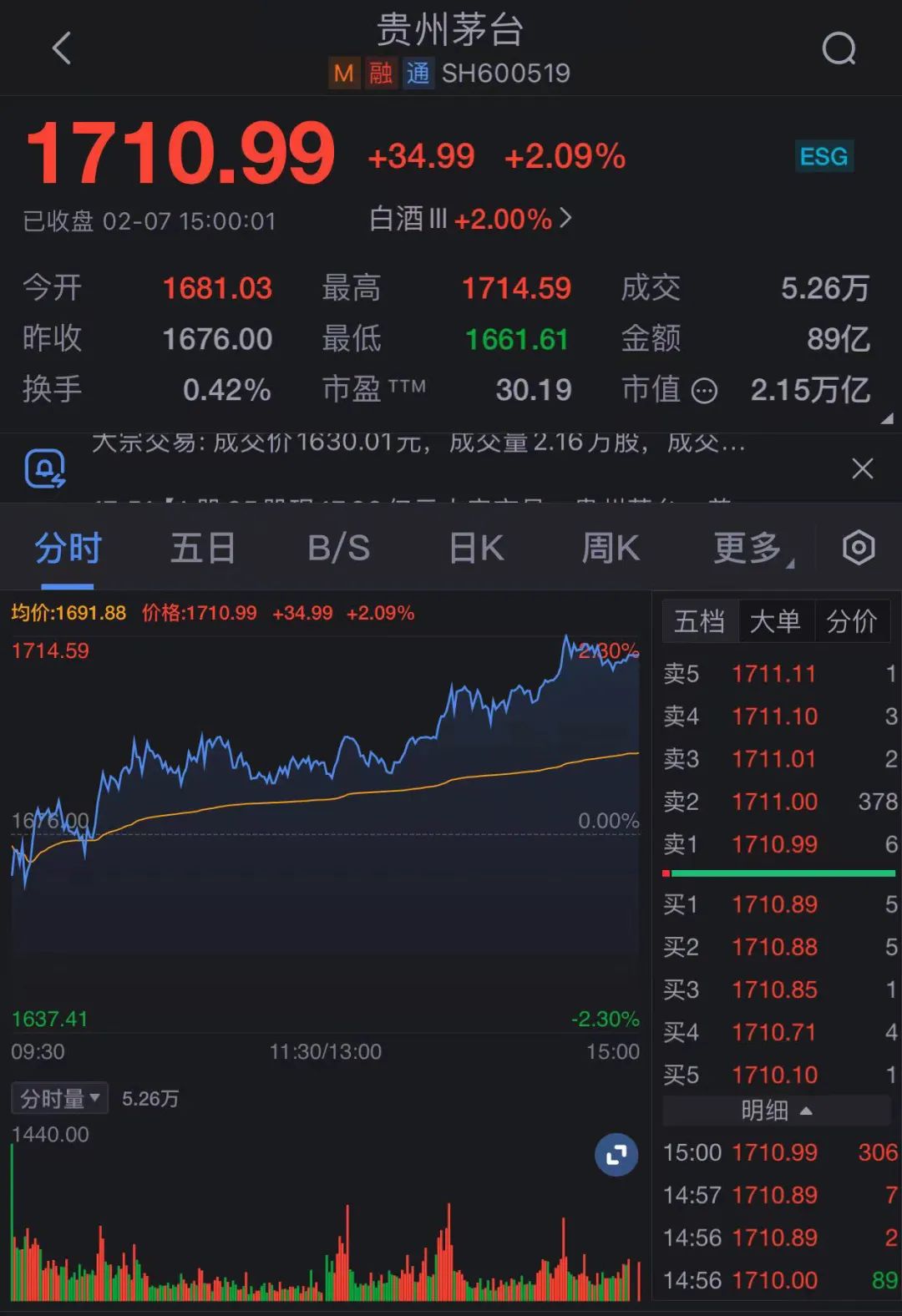Tap the 今开 value 1681.03
The image size is (902, 1316).
217,289
